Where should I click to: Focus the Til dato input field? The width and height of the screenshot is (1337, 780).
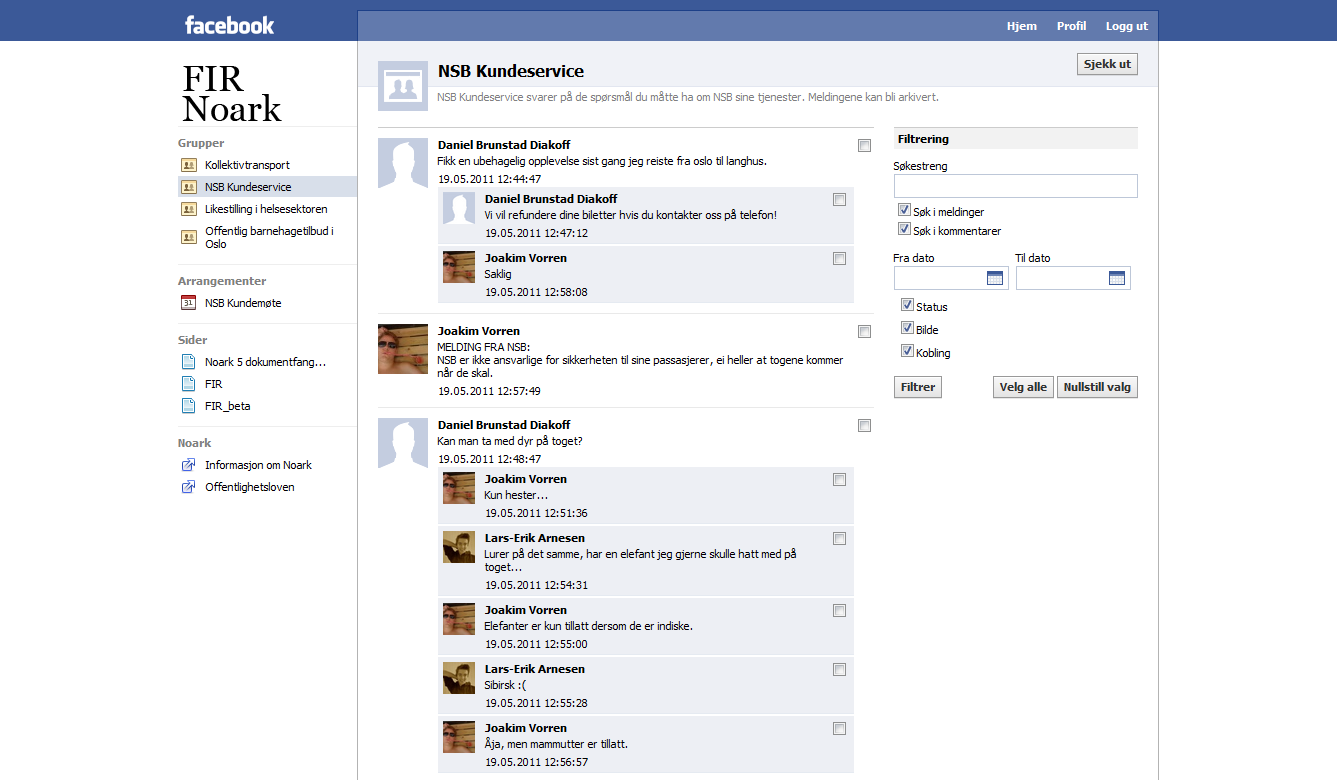click(1073, 278)
